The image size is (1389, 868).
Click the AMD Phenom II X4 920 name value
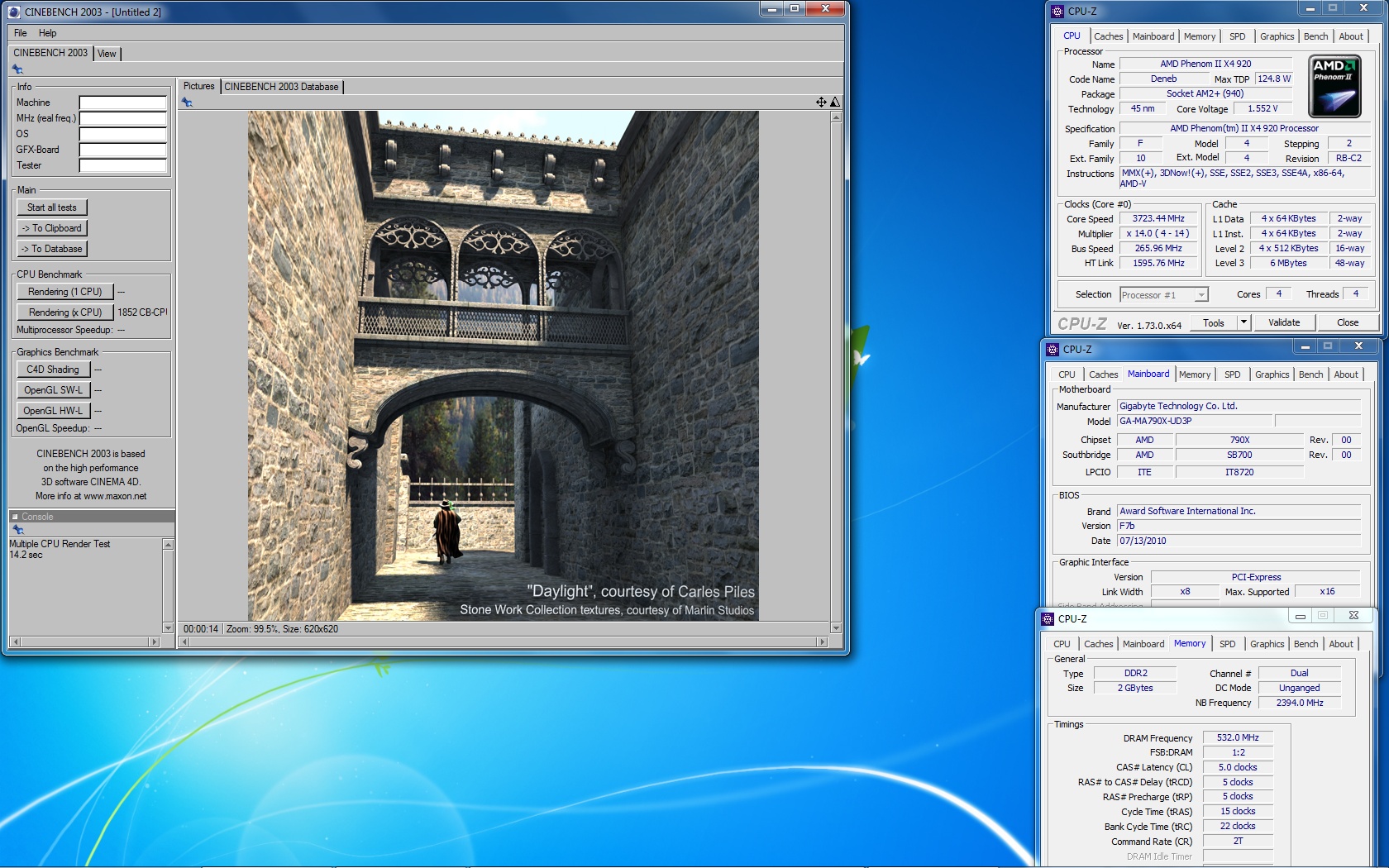point(1205,64)
